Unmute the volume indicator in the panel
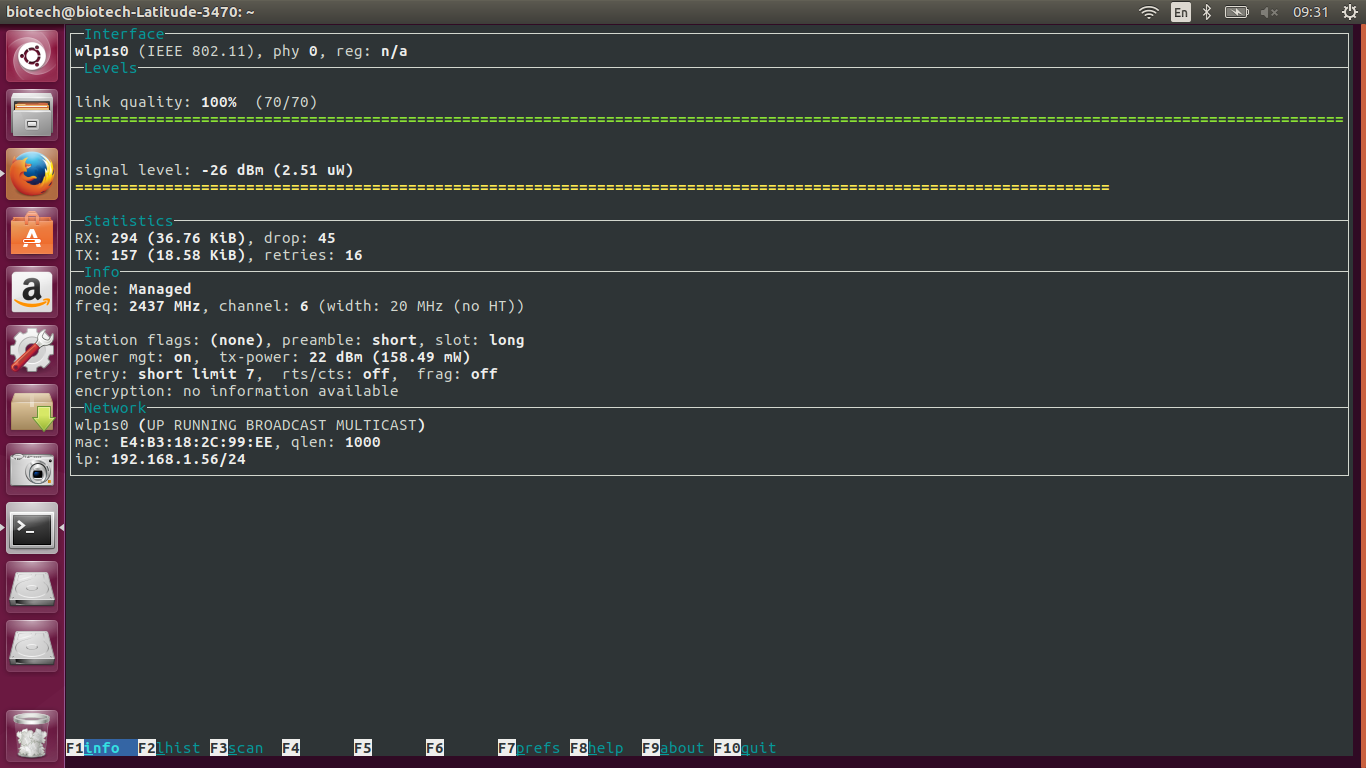This screenshot has width=1366, height=768. [x=1270, y=12]
